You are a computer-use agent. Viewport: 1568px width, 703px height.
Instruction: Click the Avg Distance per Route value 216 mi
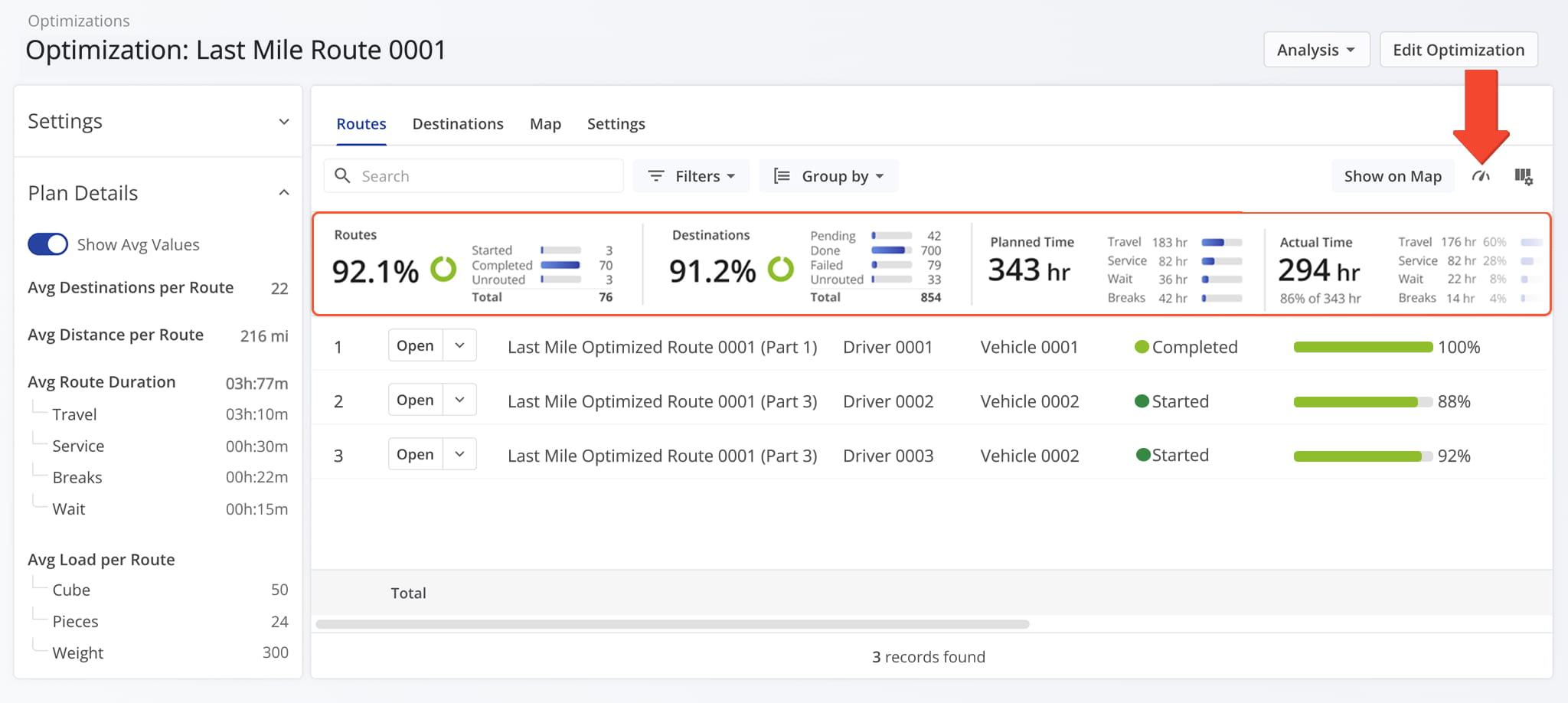coord(264,335)
